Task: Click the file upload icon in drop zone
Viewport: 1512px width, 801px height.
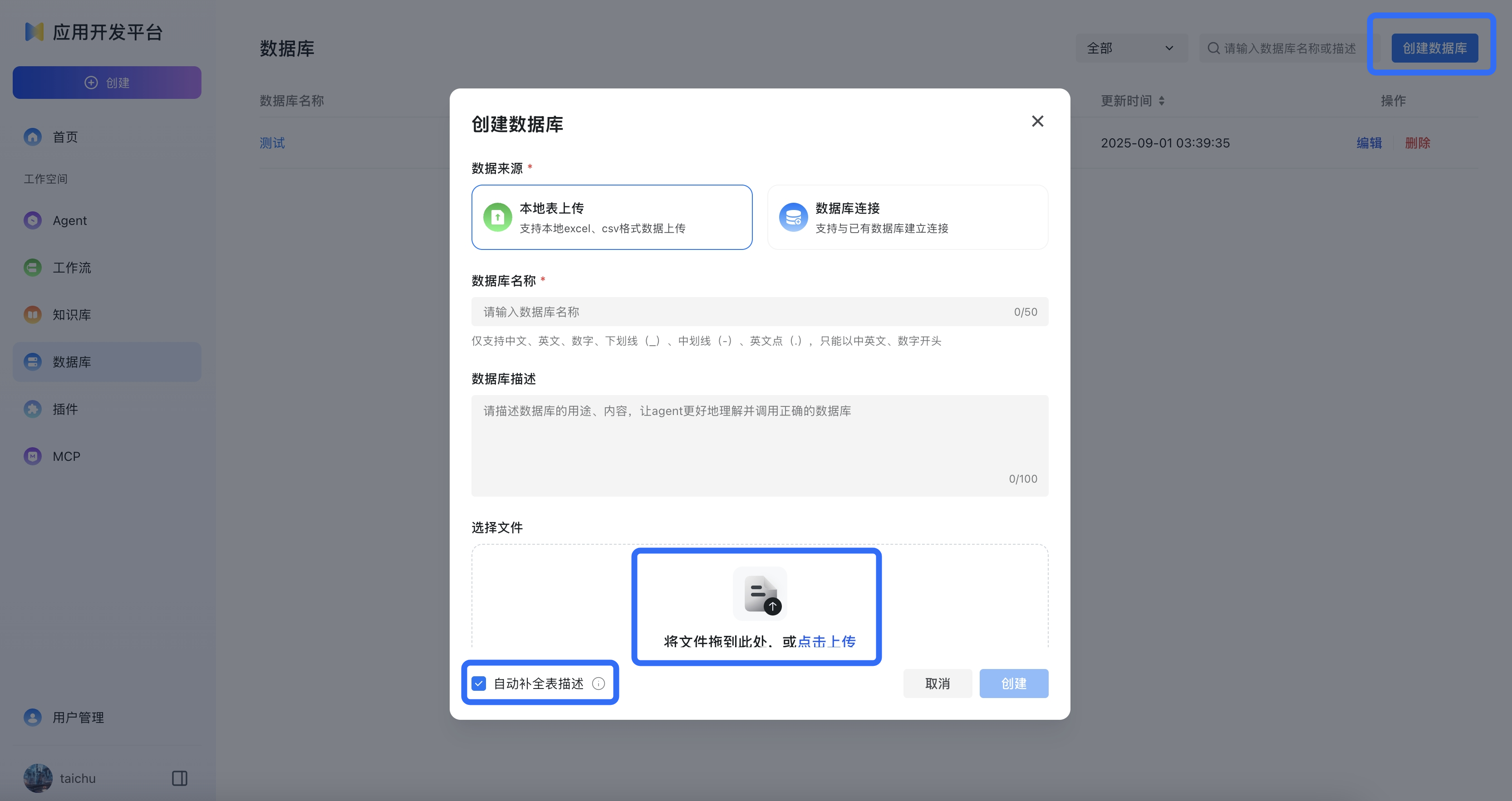Action: (x=760, y=593)
